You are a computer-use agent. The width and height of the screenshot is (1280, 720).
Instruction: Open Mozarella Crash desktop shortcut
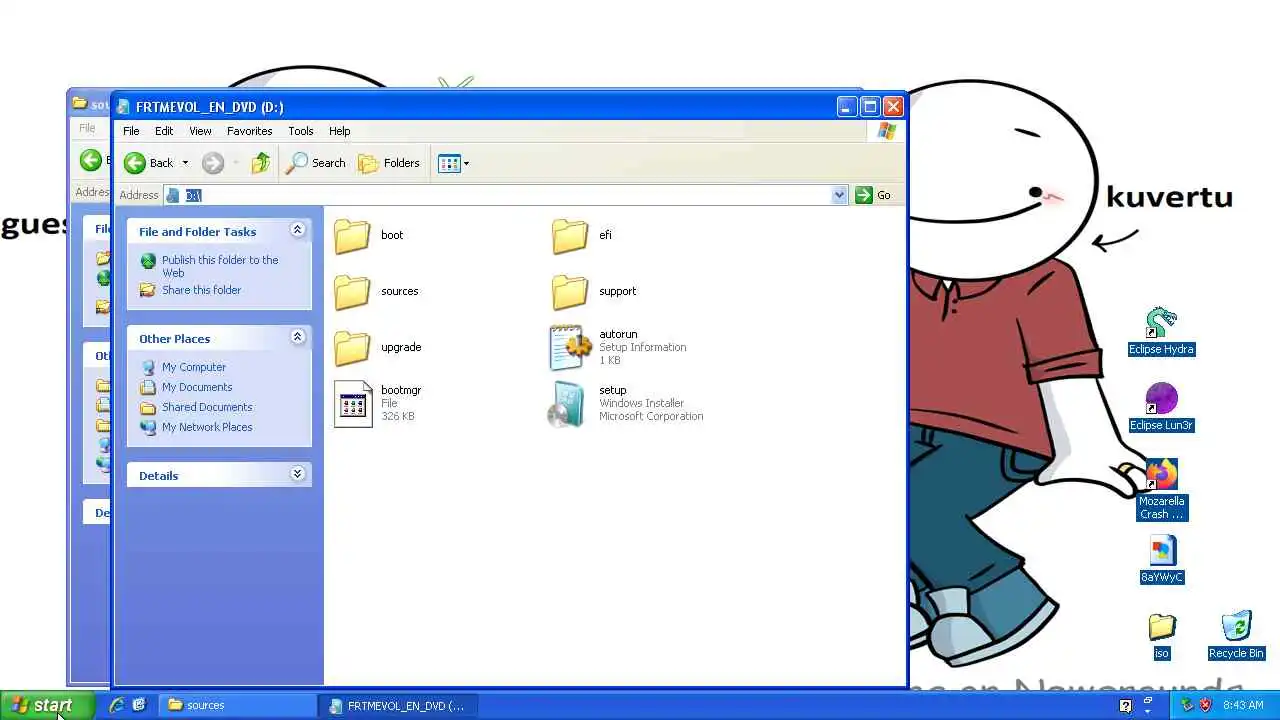click(1161, 490)
